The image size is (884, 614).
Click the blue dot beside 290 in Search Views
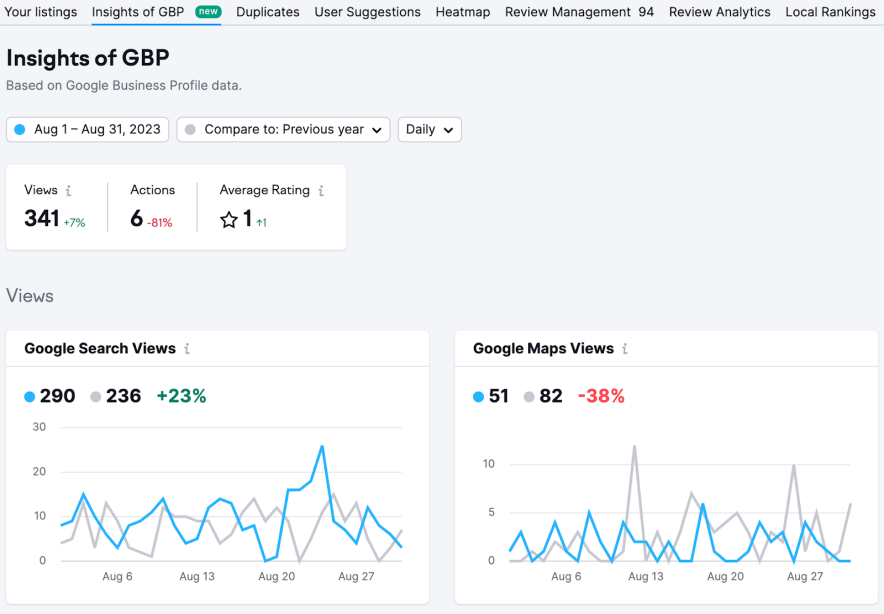(30, 397)
